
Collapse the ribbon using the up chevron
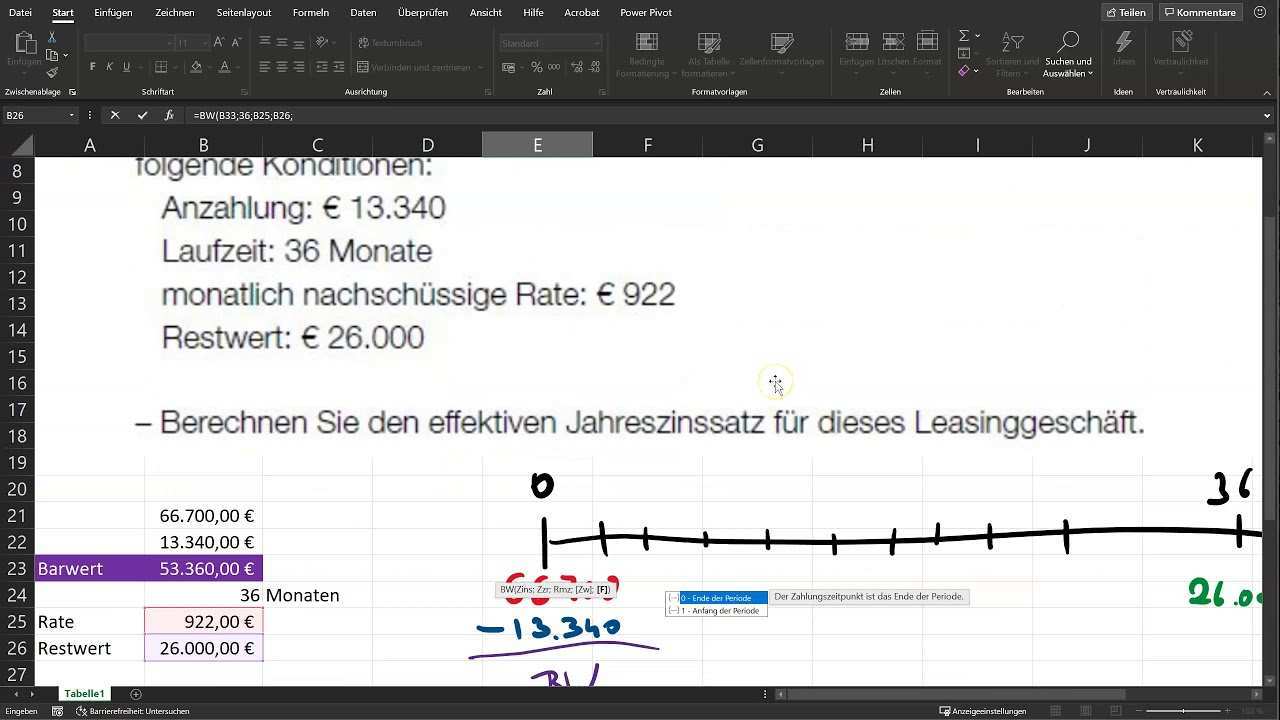[1268, 92]
